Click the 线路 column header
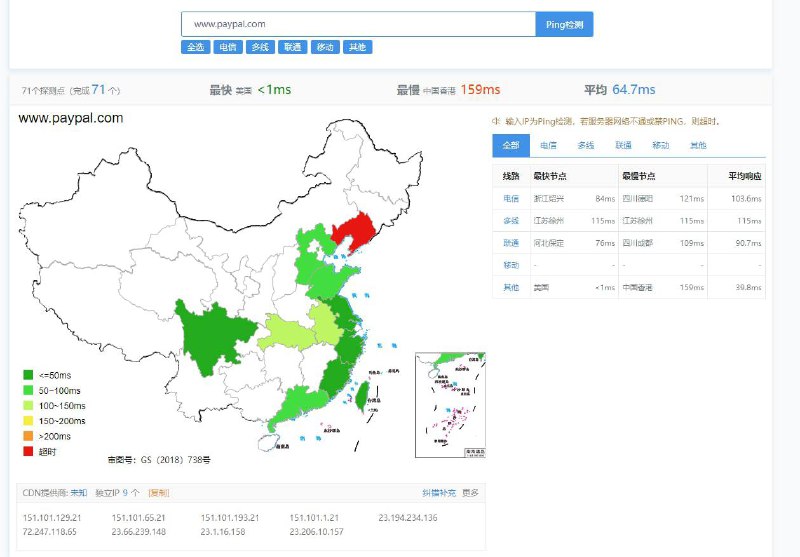 pyautogui.click(x=511, y=176)
